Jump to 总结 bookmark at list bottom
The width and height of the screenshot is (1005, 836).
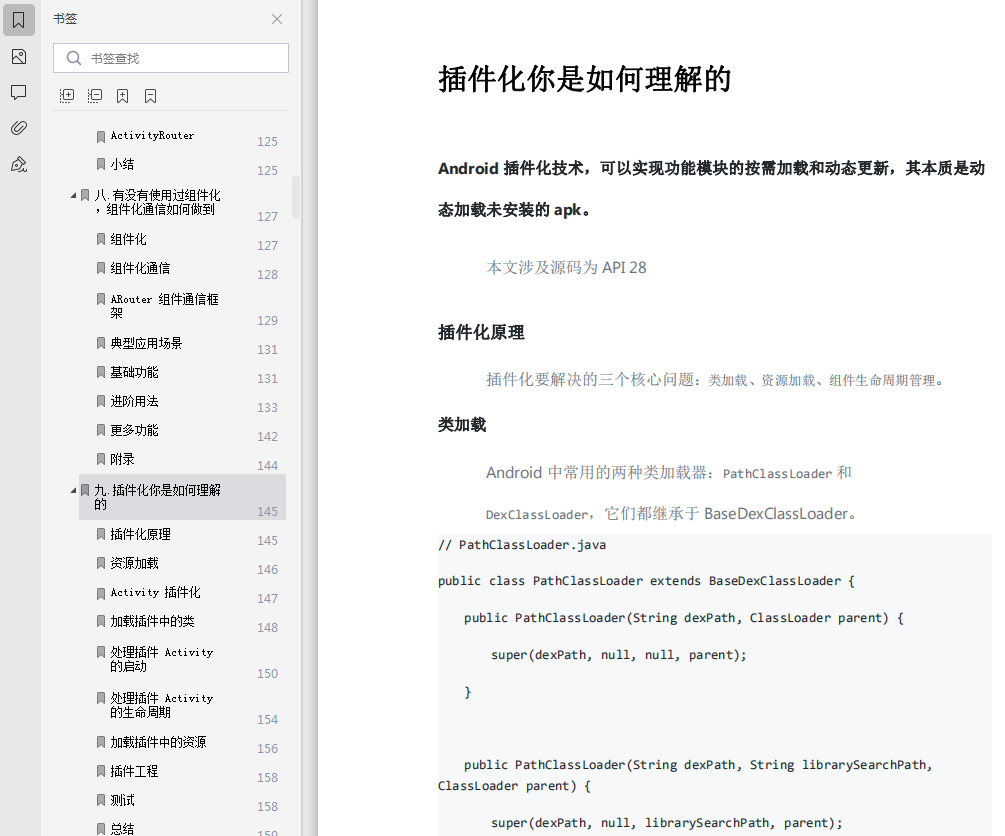(x=122, y=829)
